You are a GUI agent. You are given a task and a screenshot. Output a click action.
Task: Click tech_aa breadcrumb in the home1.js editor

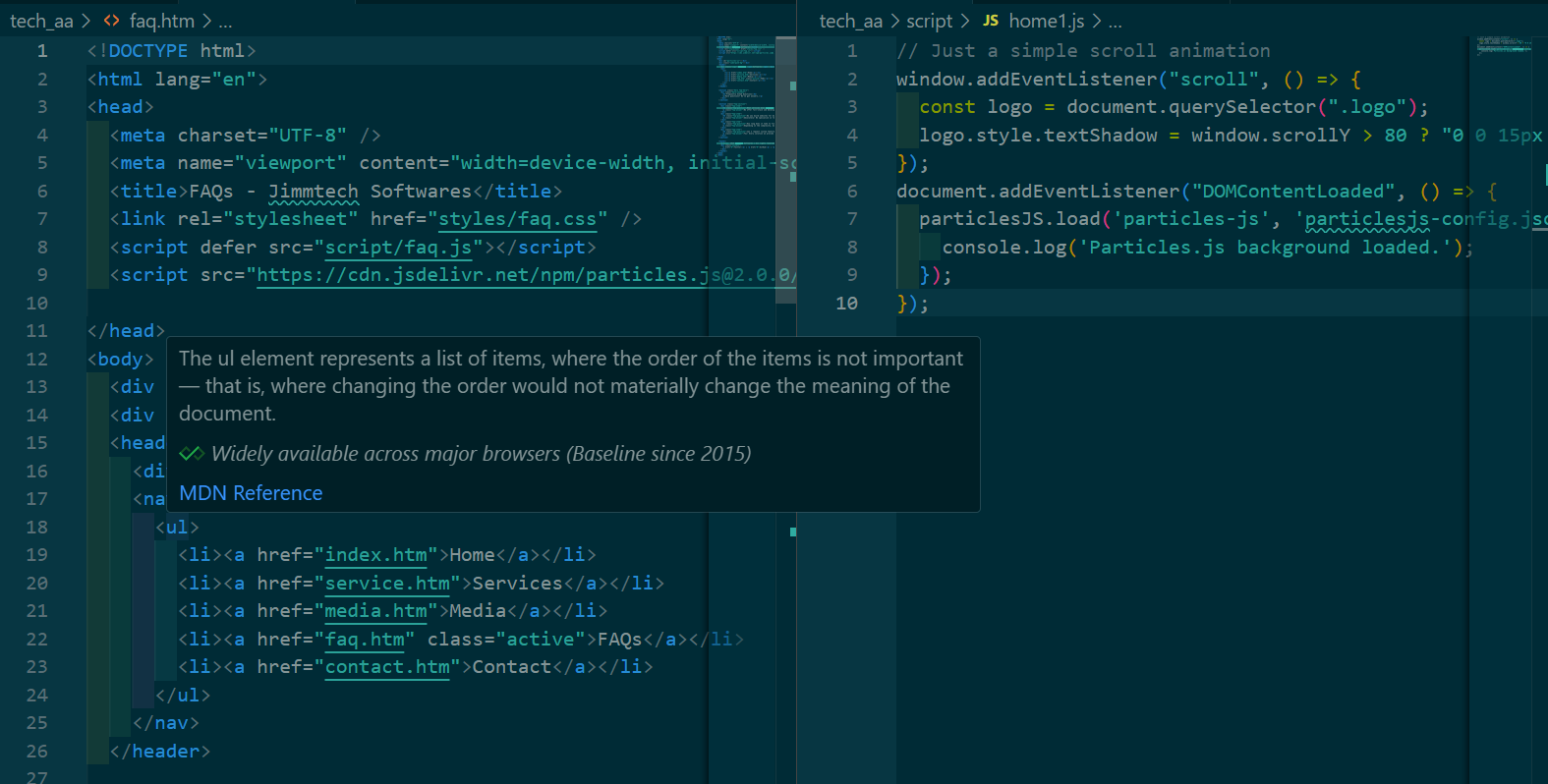click(851, 21)
